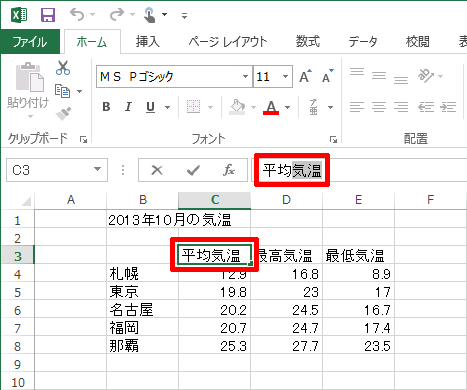Click the text orientation icon
Viewport: 467px width, 390px height.
426,76
